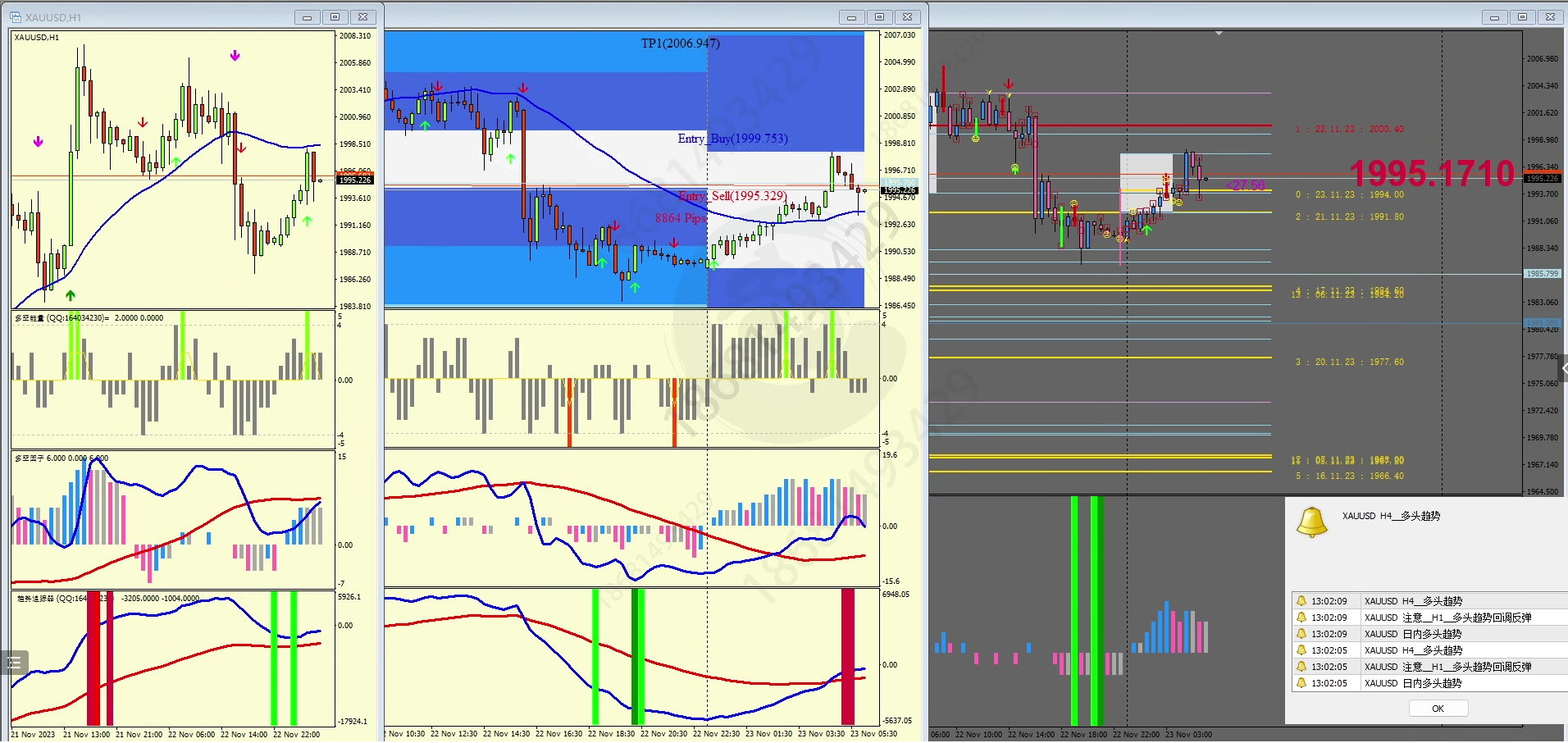Click the XAUUSD,H1 label inside the chart area
The height and width of the screenshot is (743, 1568).
point(37,38)
